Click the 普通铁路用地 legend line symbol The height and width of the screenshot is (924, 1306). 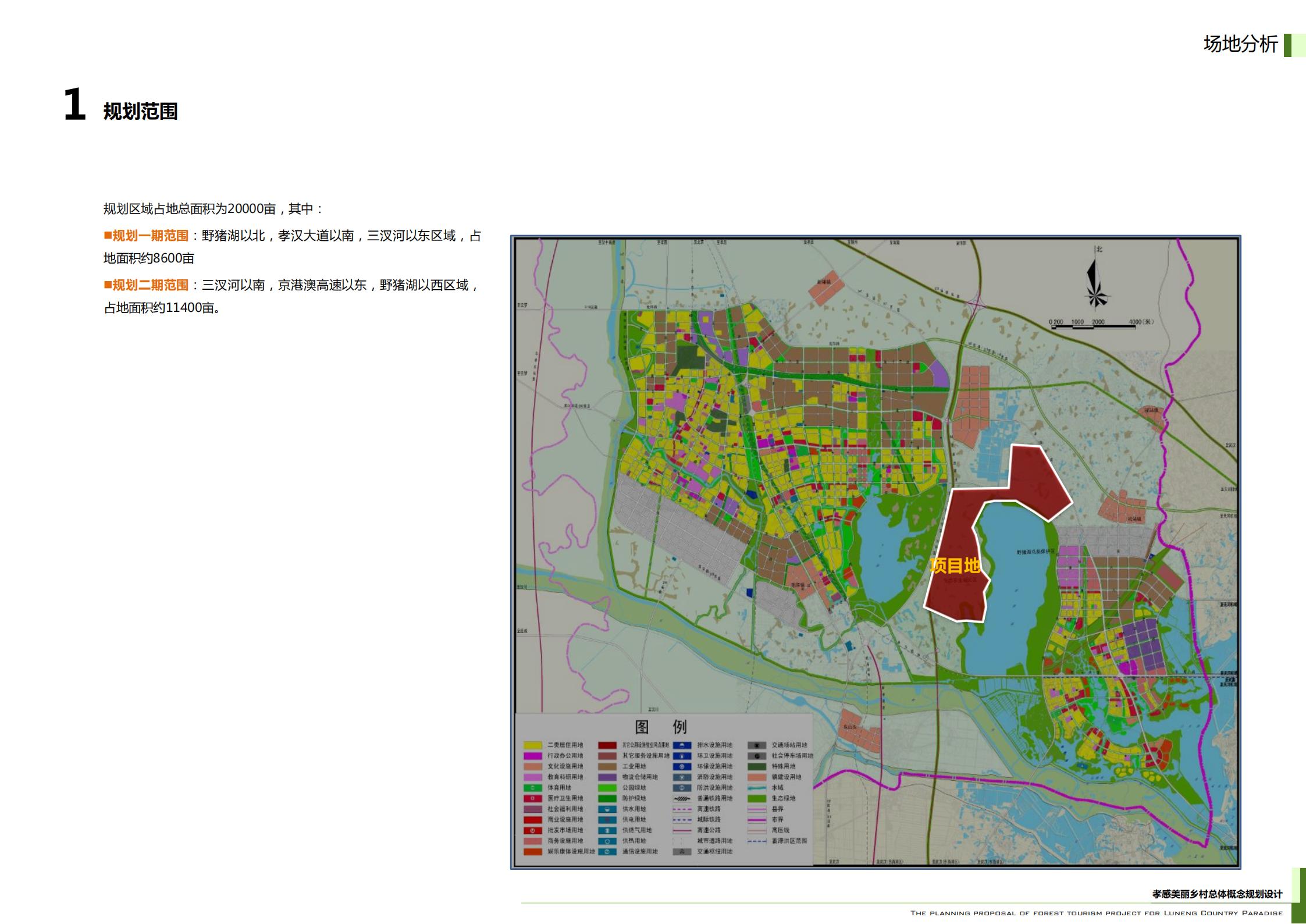pyautogui.click(x=682, y=798)
